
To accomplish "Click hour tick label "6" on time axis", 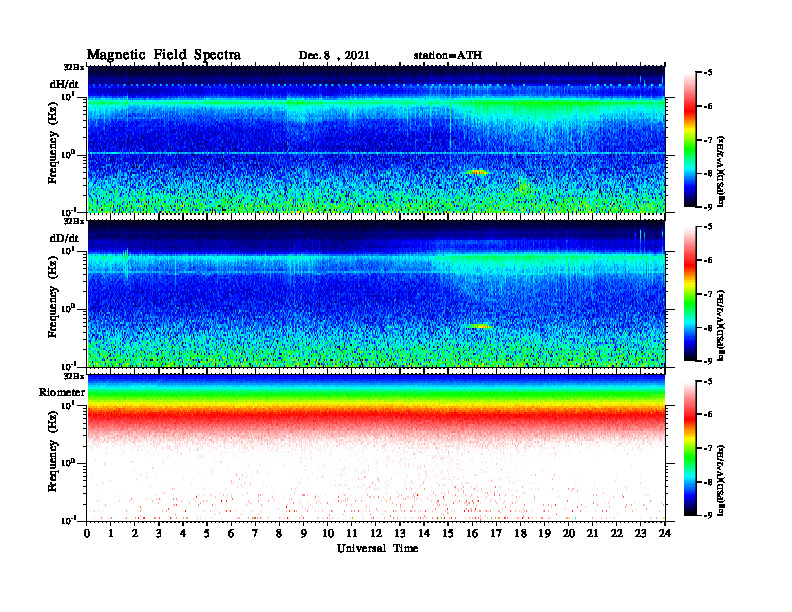I will [231, 533].
